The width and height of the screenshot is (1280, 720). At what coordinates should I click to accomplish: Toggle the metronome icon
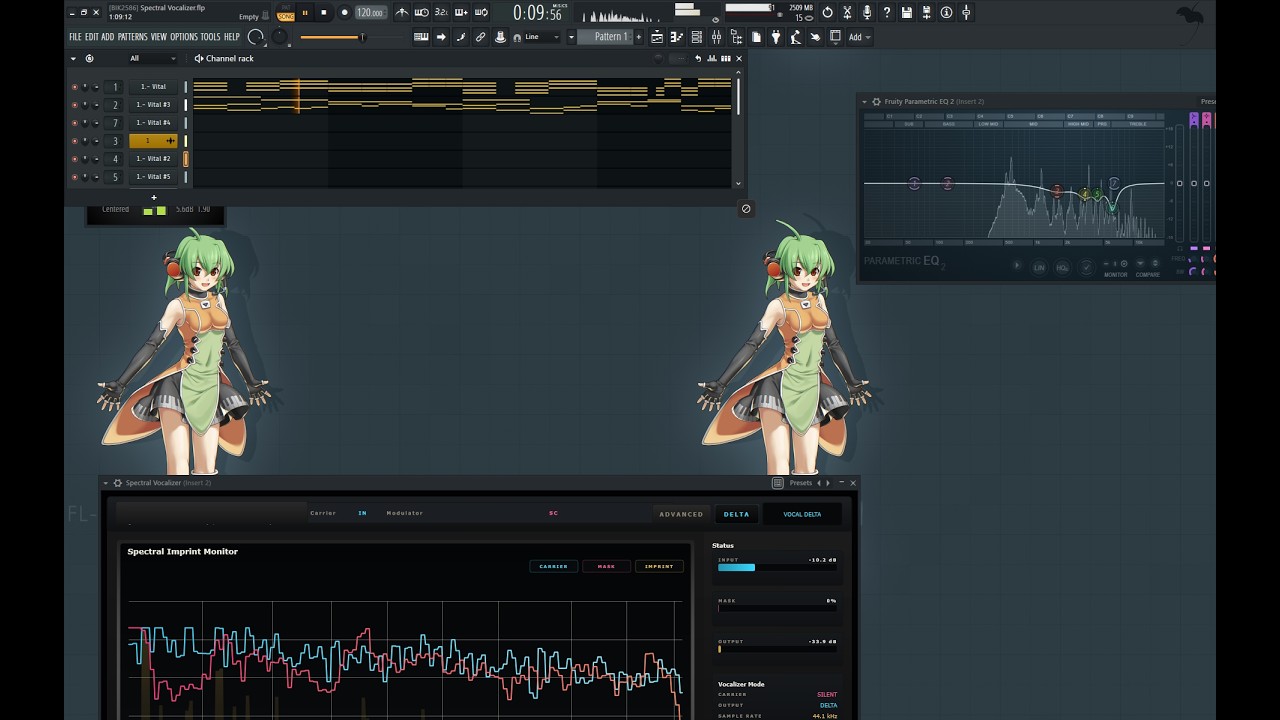point(402,13)
